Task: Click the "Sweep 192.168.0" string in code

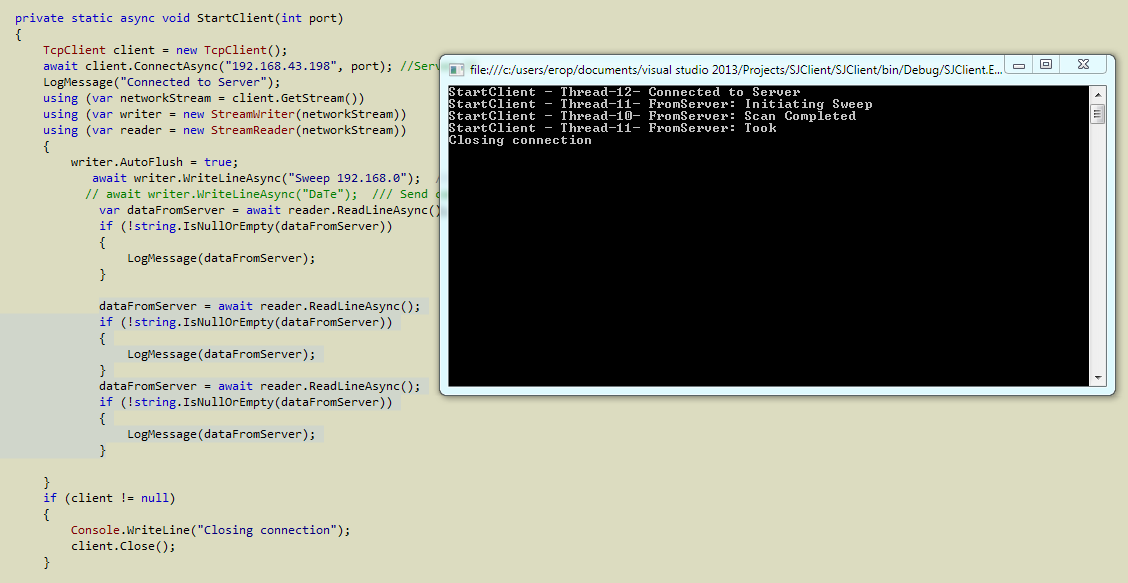Action: coord(348,178)
